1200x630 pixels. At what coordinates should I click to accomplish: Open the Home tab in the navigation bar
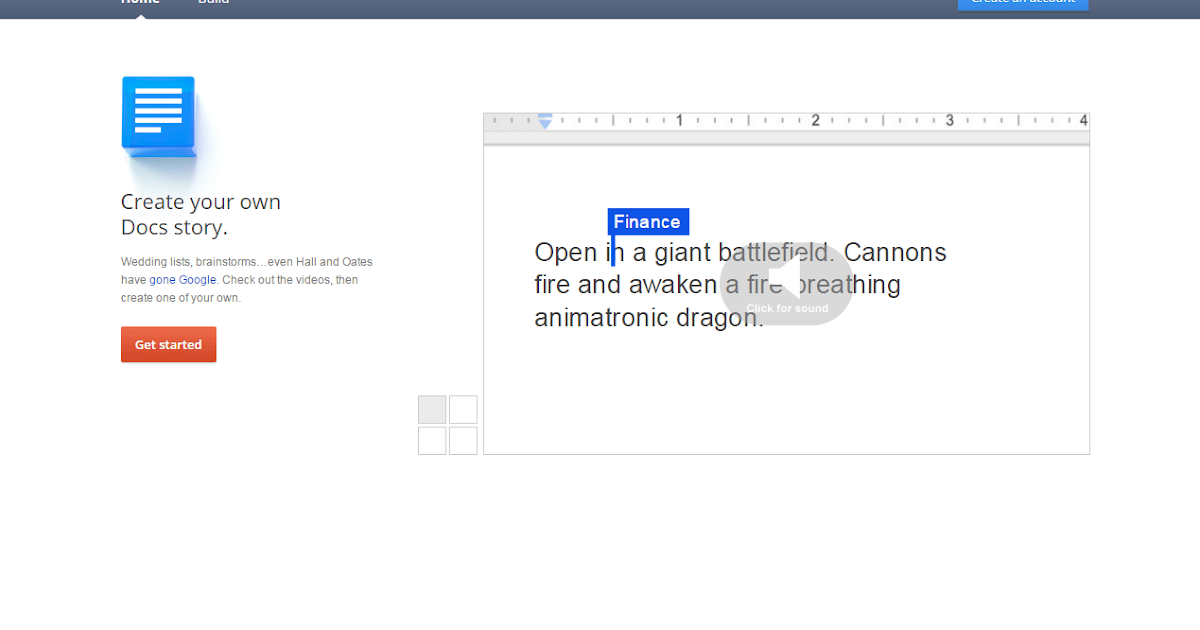pyautogui.click(x=140, y=3)
